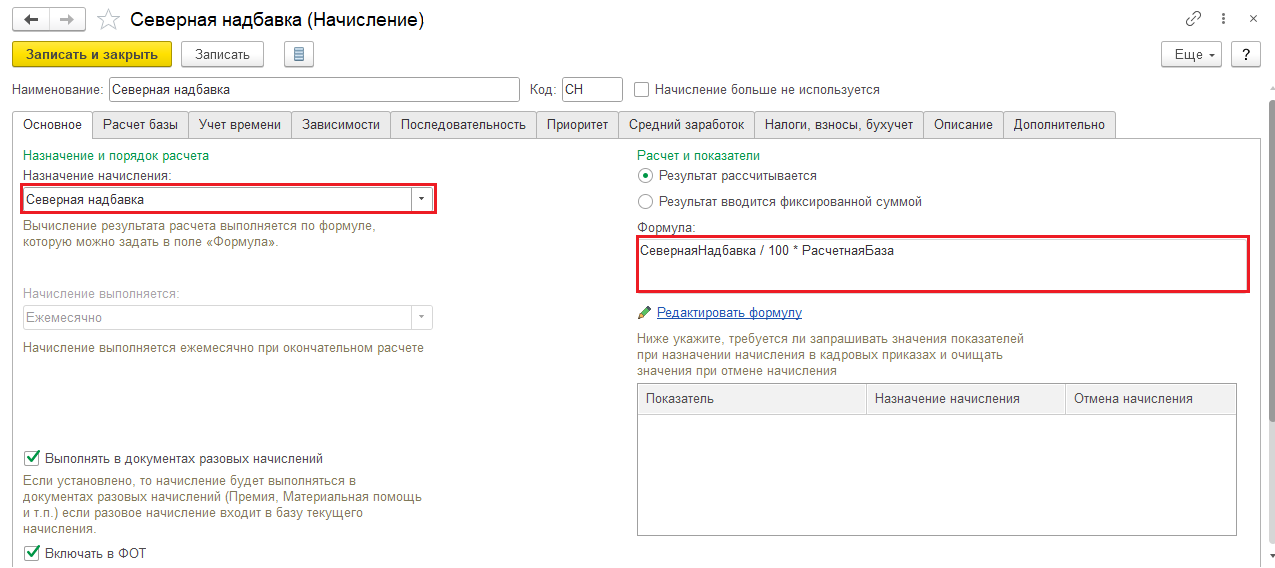Switch to the 'Расчет базы' tab

coord(141,125)
